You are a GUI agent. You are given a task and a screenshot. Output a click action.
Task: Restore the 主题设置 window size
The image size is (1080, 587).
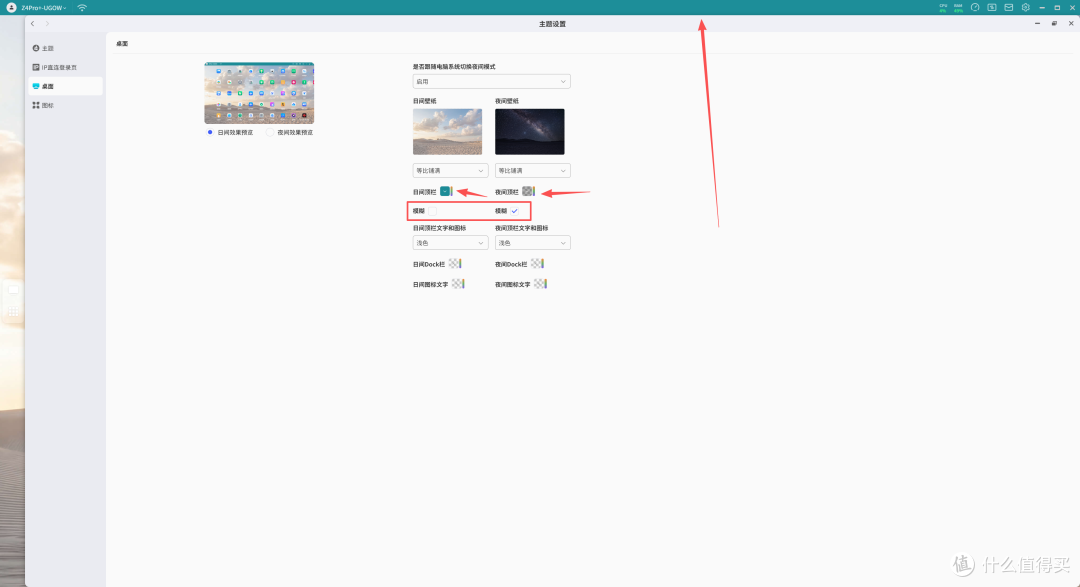pyautogui.click(x=1054, y=23)
